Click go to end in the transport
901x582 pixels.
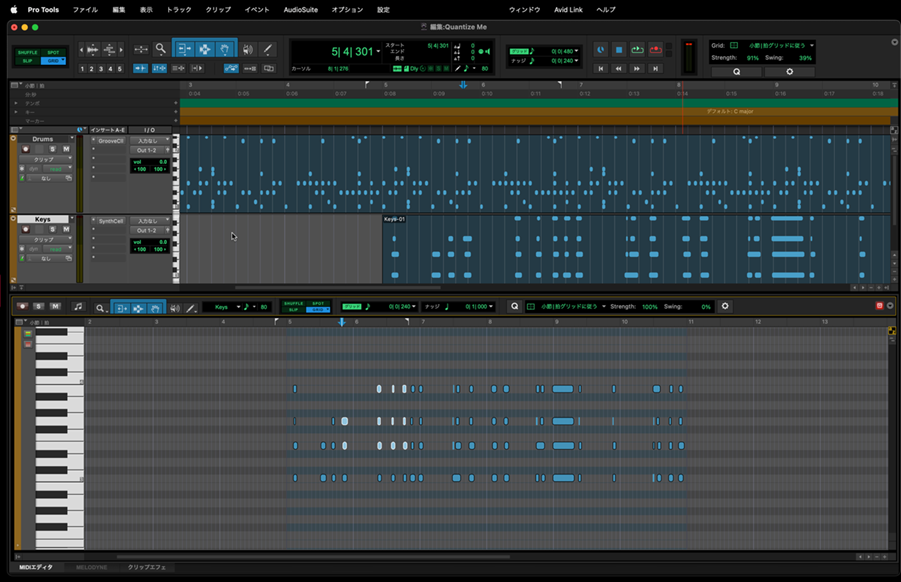tap(655, 68)
